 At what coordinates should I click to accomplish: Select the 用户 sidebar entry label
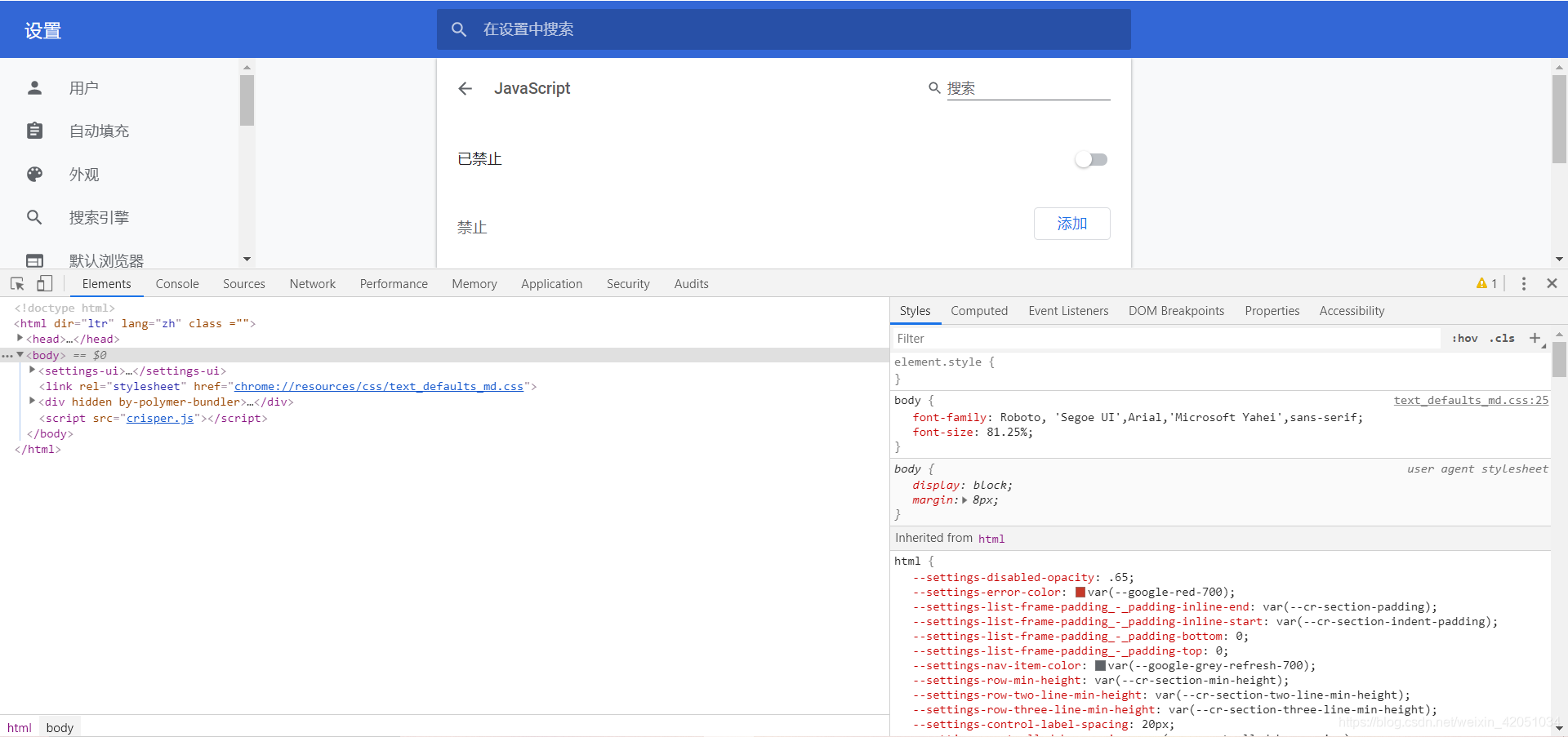tap(84, 87)
